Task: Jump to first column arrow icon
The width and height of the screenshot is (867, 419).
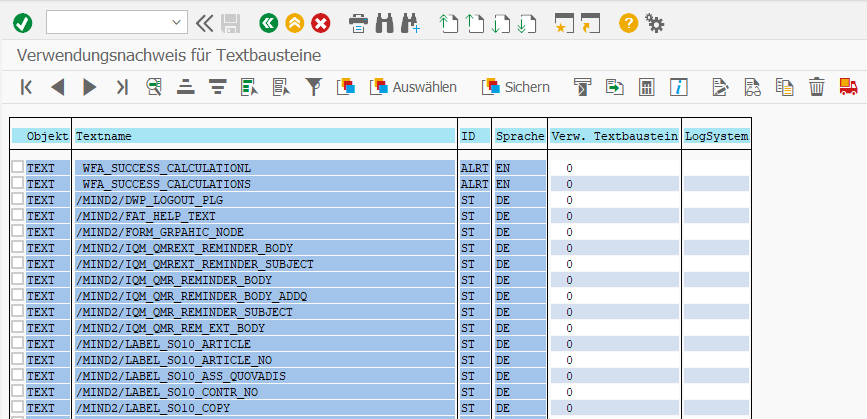Action: 26,87
